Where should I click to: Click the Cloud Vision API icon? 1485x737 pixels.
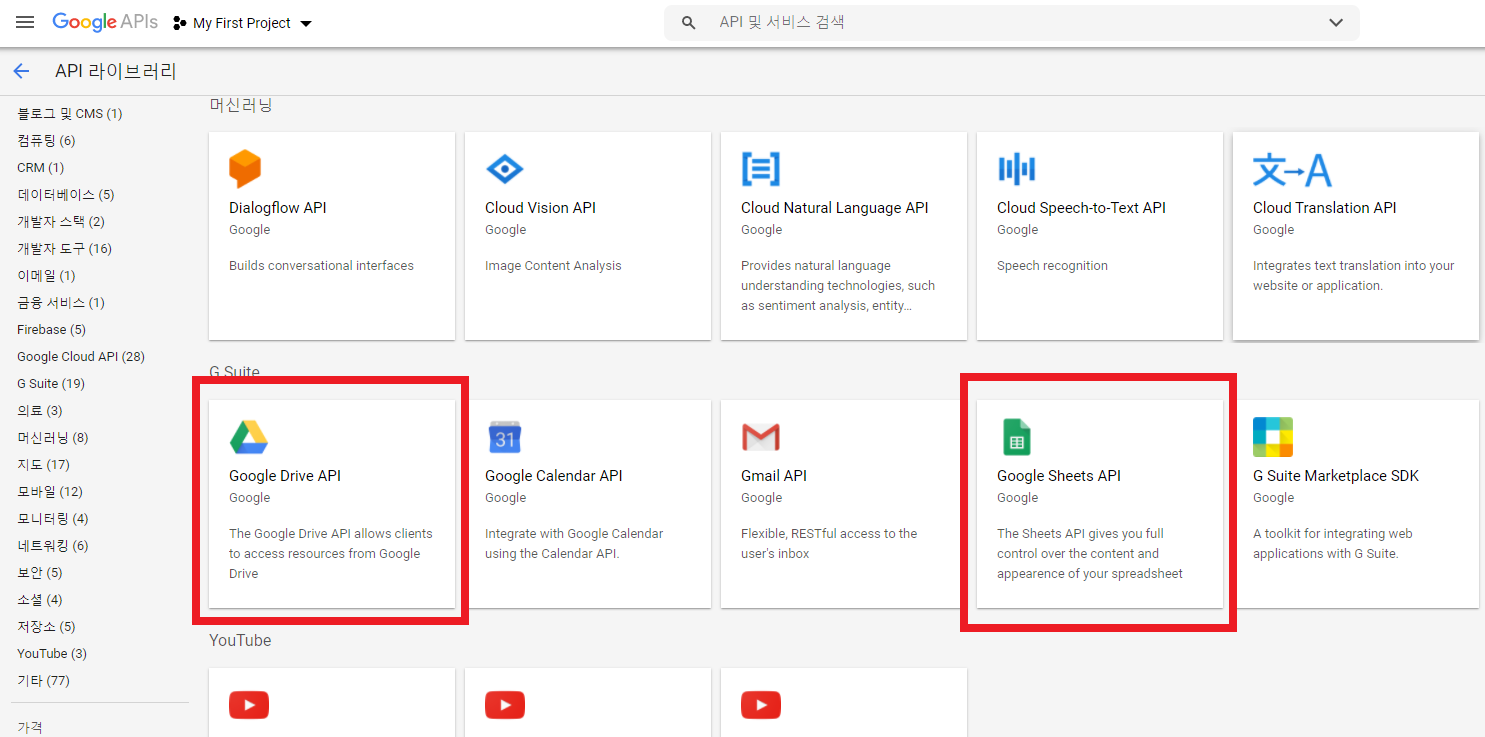point(504,169)
